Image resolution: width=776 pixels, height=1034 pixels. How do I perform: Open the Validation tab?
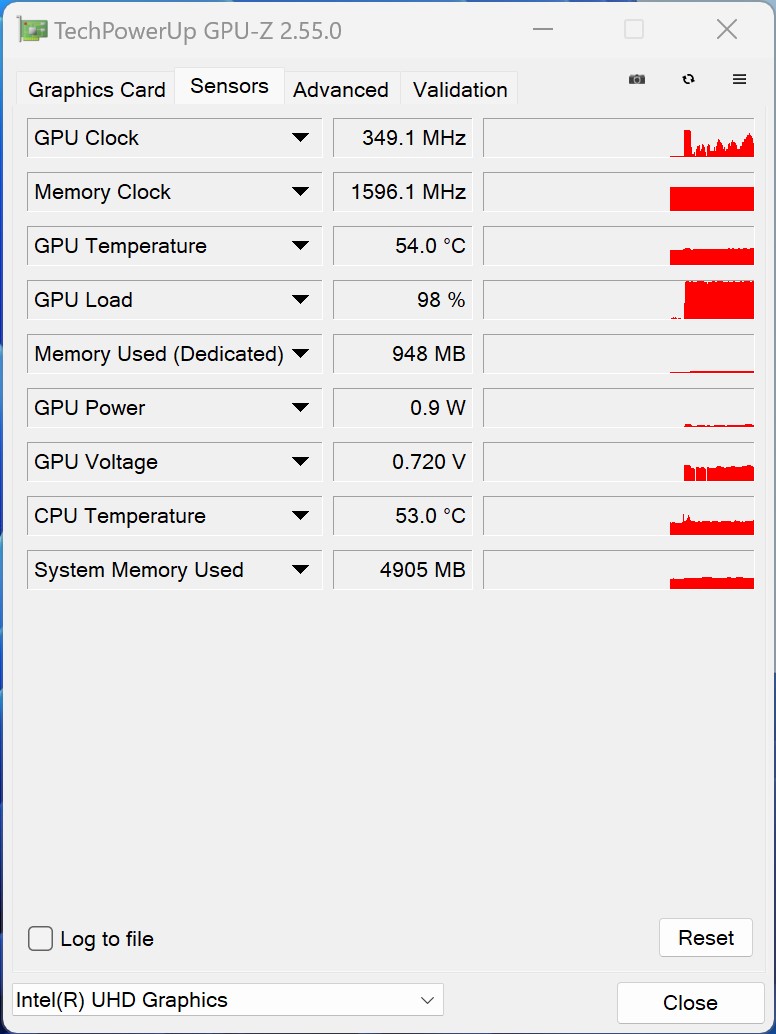[460, 90]
